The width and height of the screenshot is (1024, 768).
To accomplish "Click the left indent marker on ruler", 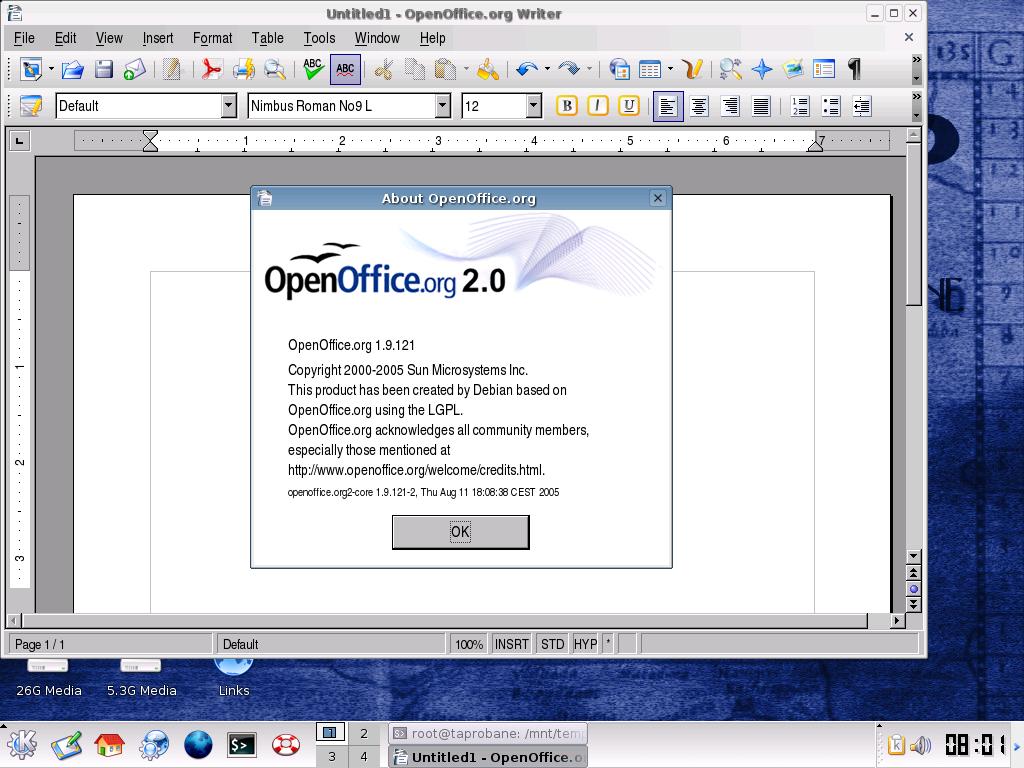I will (150, 140).
